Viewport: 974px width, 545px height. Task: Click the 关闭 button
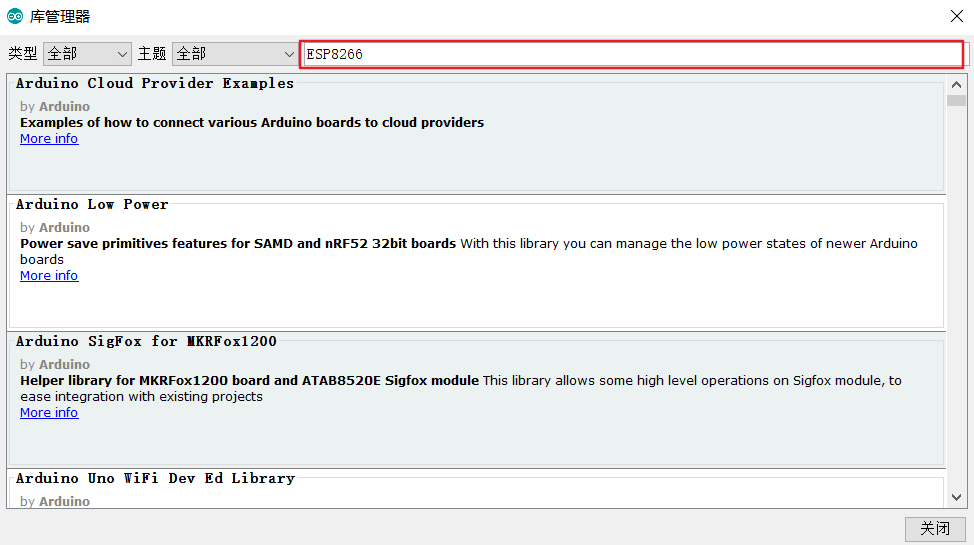click(x=935, y=529)
